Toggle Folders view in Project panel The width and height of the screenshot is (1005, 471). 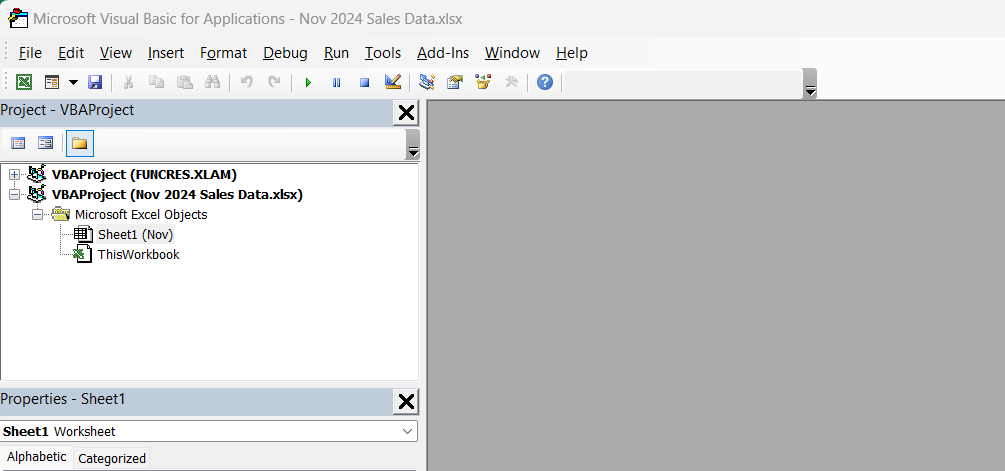point(79,143)
